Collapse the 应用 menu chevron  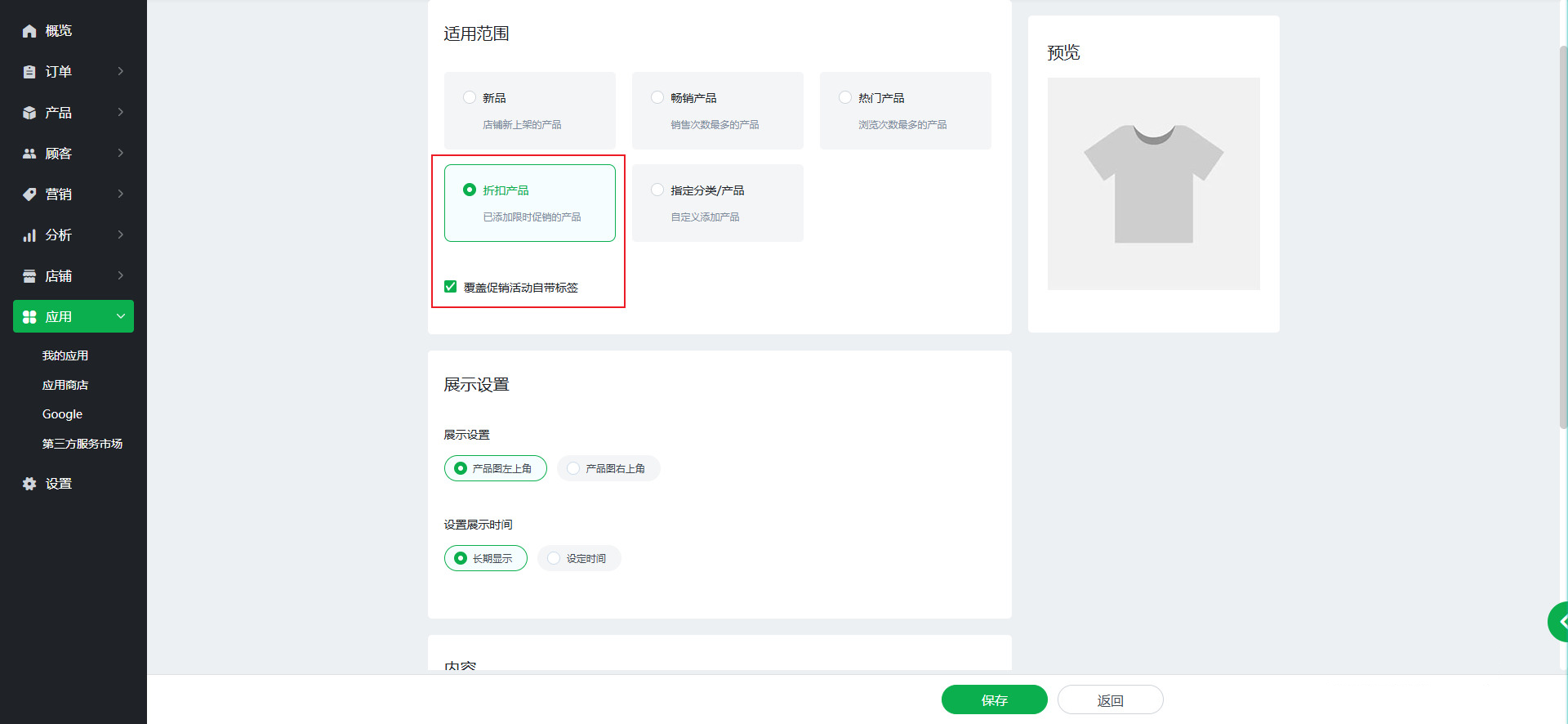point(121,316)
